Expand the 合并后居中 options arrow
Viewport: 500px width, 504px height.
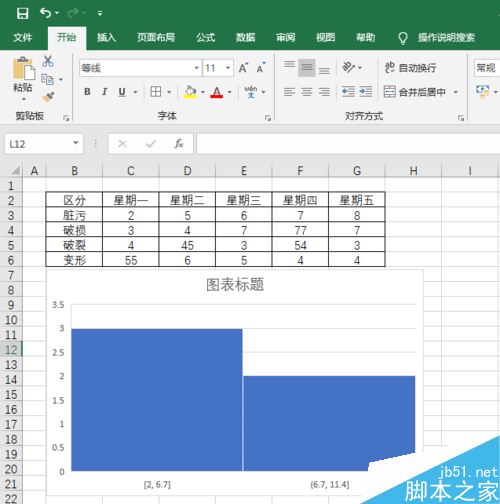point(455,92)
